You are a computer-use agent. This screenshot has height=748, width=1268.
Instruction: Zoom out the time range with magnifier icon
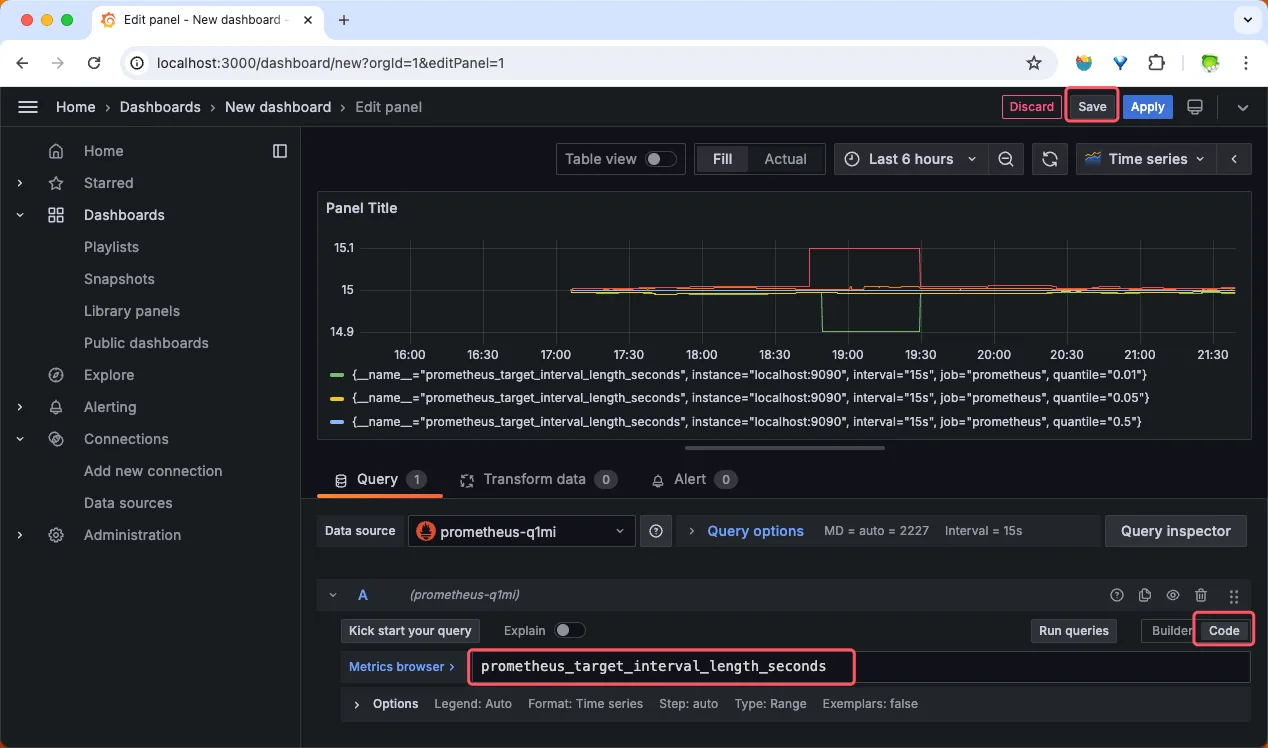click(1006, 158)
